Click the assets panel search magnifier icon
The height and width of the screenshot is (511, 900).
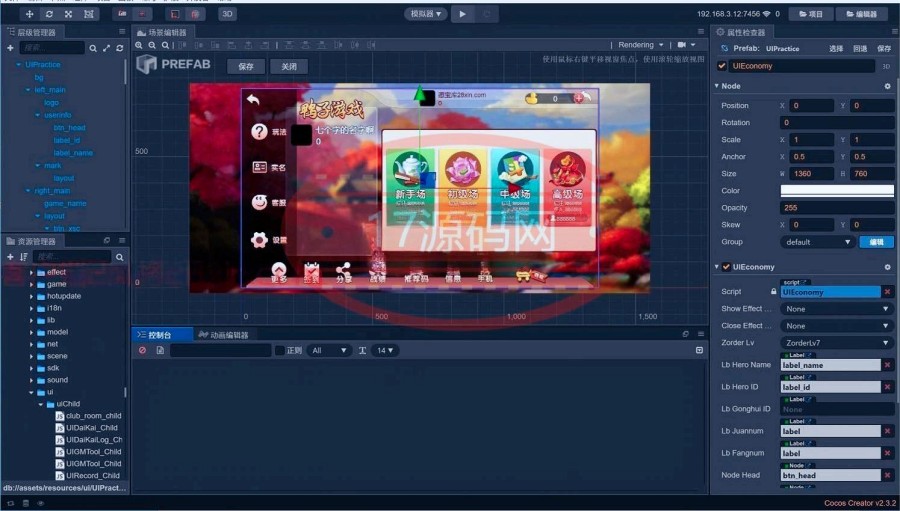pos(119,257)
